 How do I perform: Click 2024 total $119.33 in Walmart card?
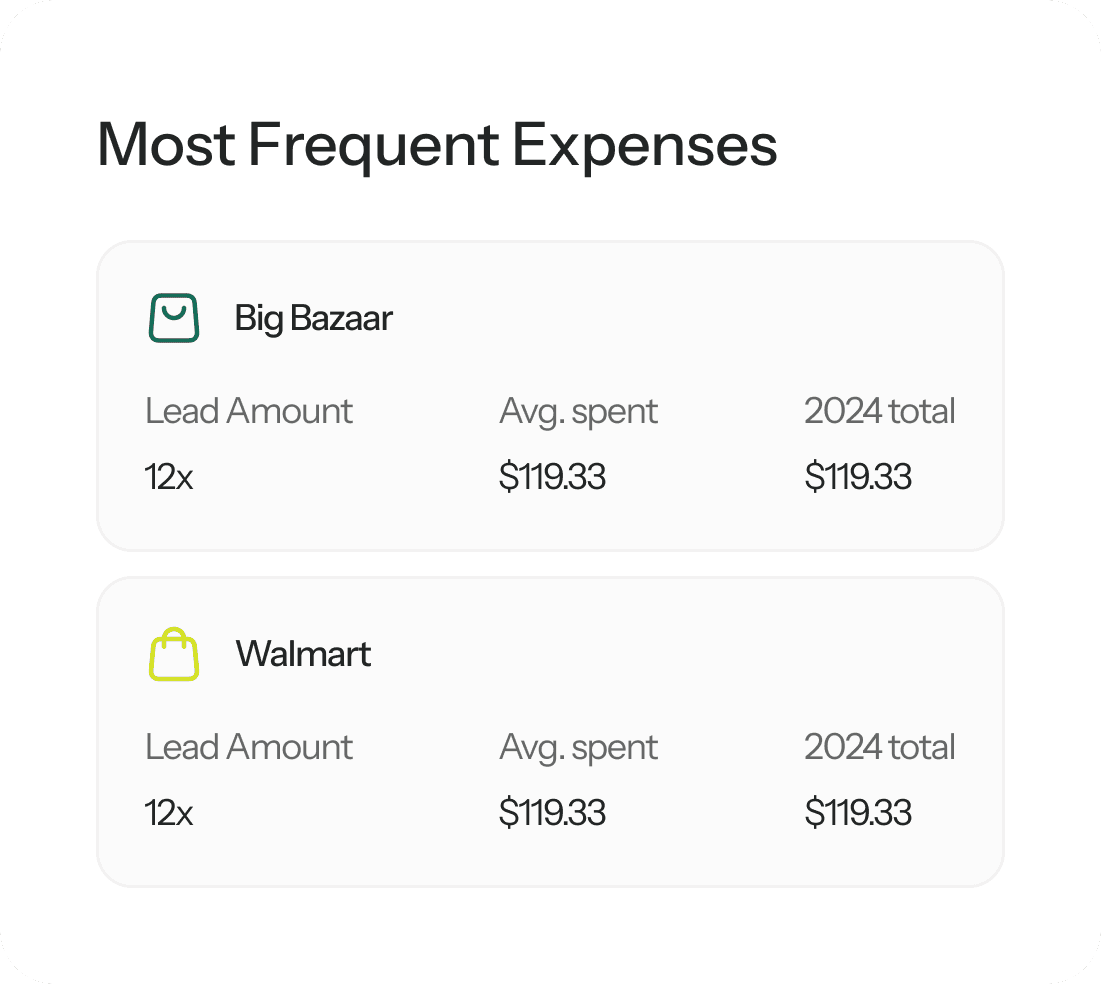click(858, 813)
